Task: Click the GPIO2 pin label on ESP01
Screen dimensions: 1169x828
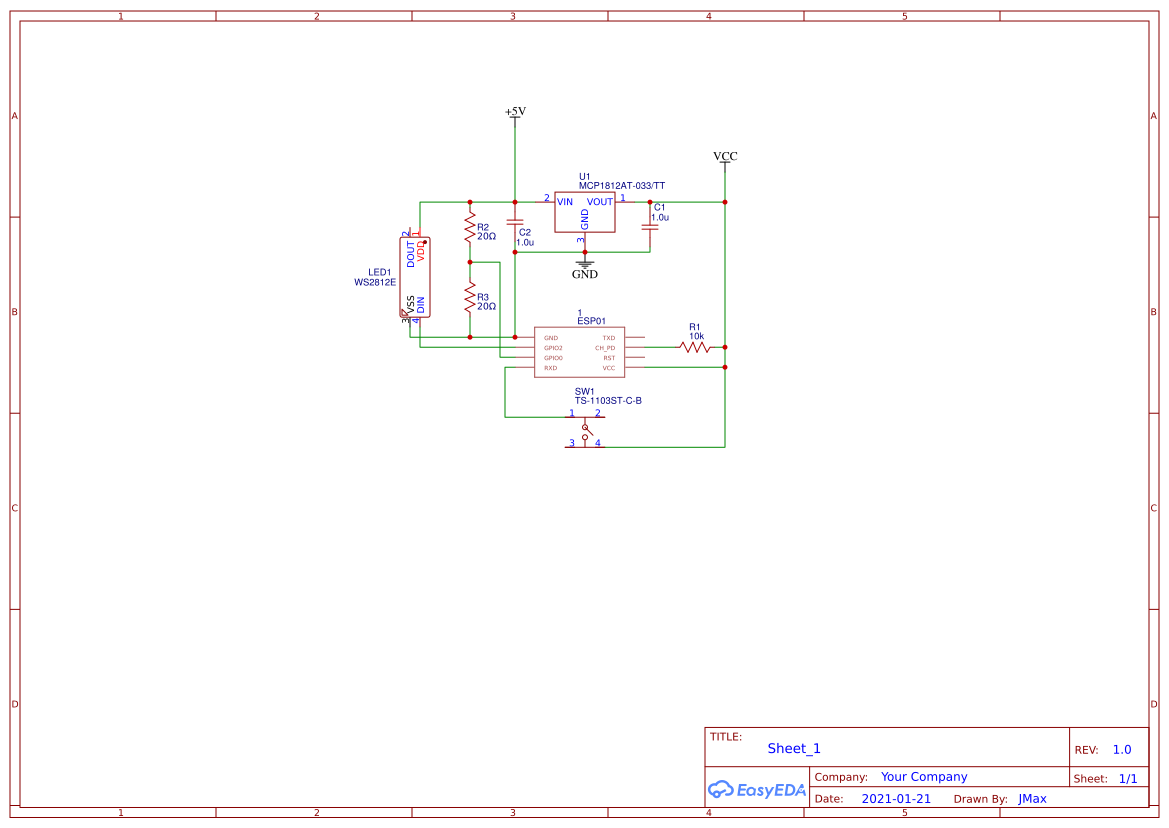Action: click(553, 348)
